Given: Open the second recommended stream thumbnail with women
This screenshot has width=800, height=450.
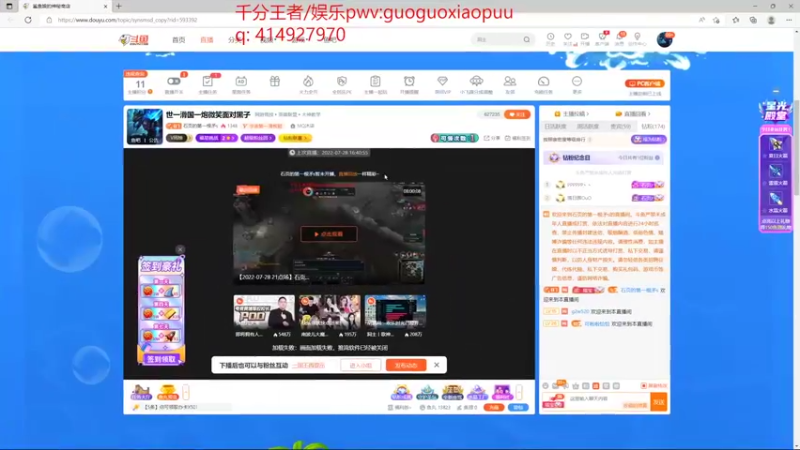Looking at the screenshot, I should (x=330, y=312).
